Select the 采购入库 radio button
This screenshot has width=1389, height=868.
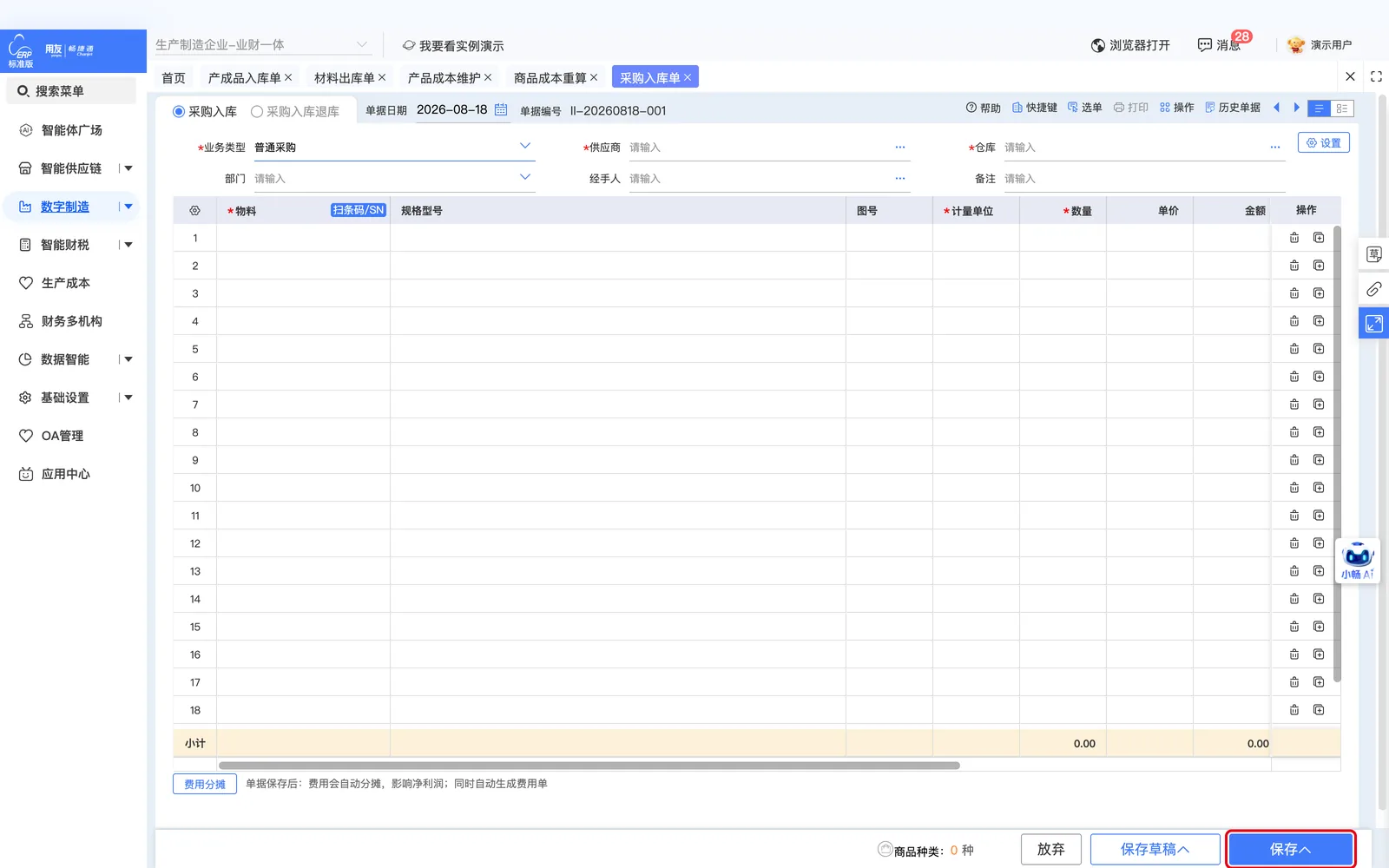tap(179, 111)
